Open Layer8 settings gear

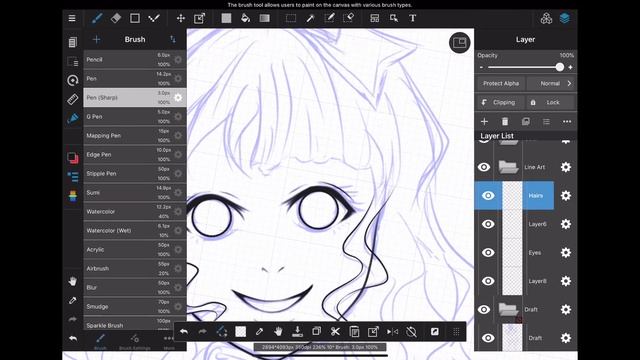[x=566, y=281]
